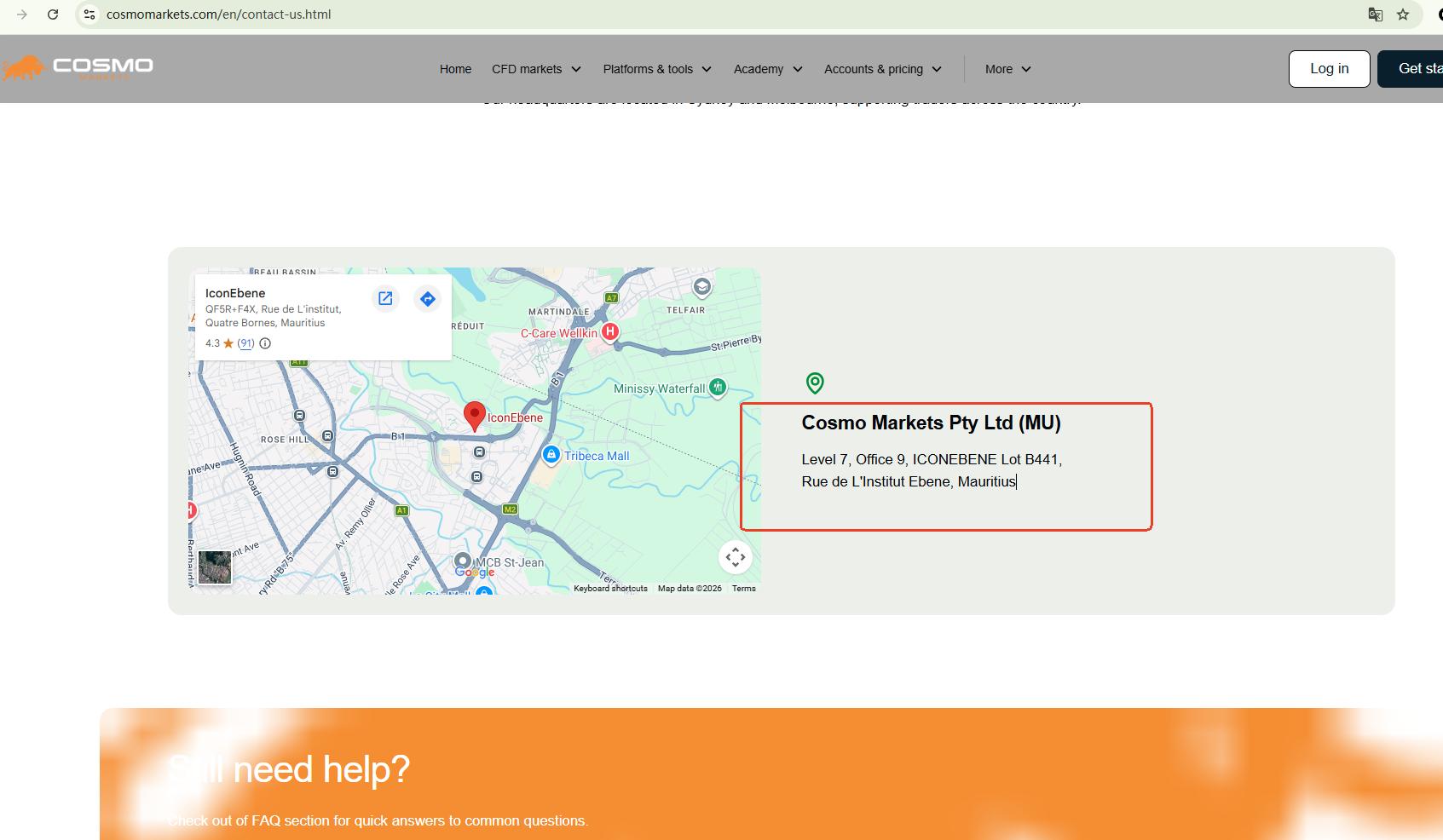
Task: Go to the Home page
Action: 455,69
